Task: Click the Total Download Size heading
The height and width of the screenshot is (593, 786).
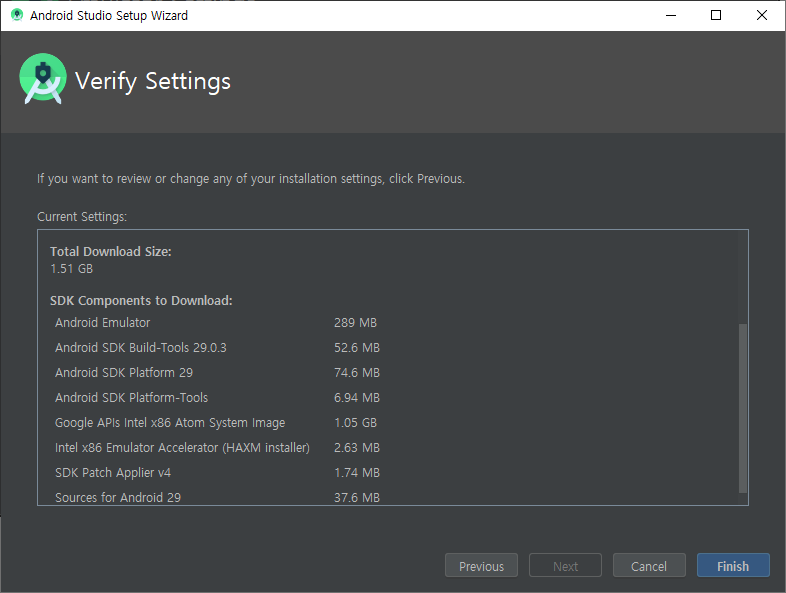Action: pos(110,252)
